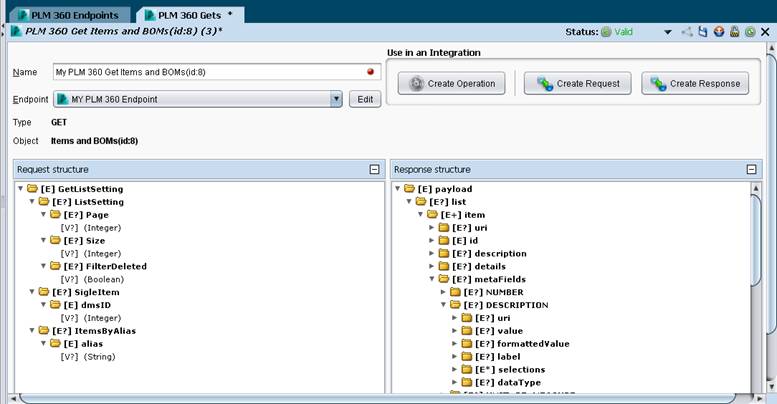The height and width of the screenshot is (404, 777).
Task: Click the Create Operation gear icon
Action: click(x=417, y=83)
